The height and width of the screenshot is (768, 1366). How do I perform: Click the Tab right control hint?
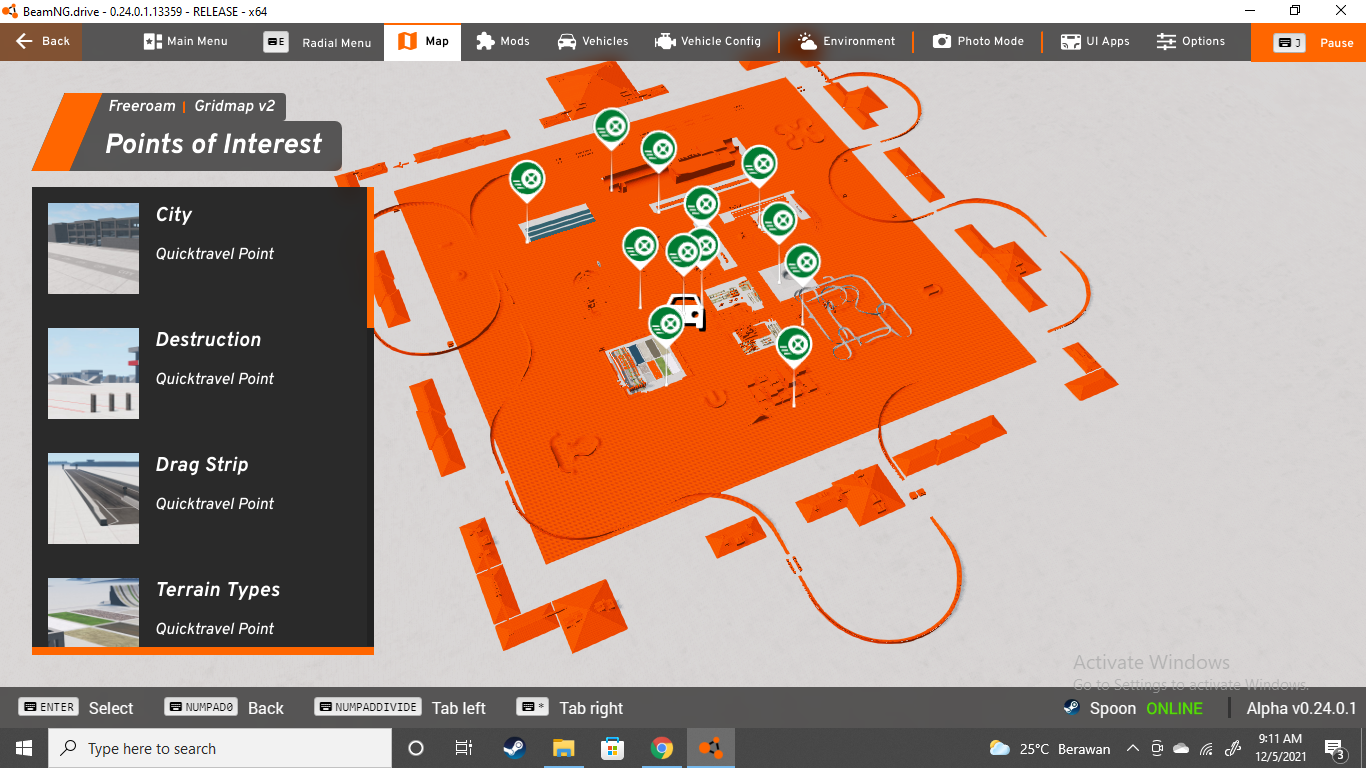[x=570, y=707]
